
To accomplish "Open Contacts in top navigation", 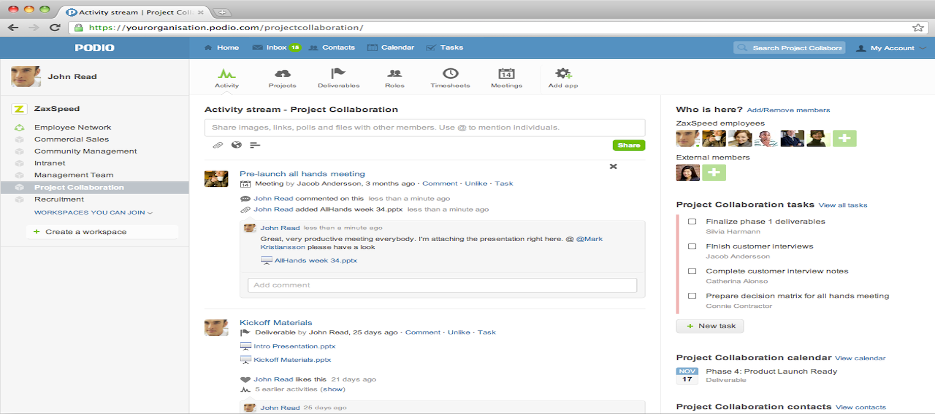I will click(332, 48).
